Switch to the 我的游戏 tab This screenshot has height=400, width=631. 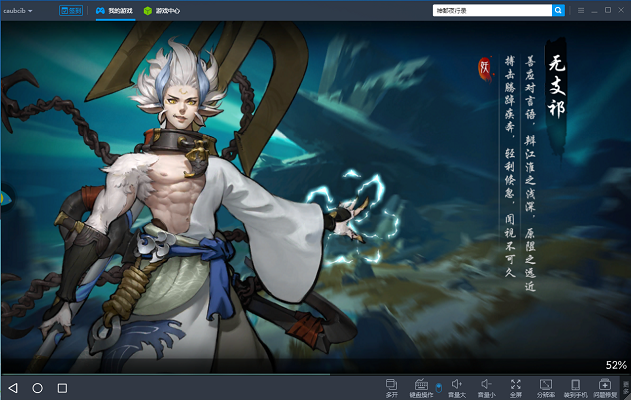click(115, 11)
